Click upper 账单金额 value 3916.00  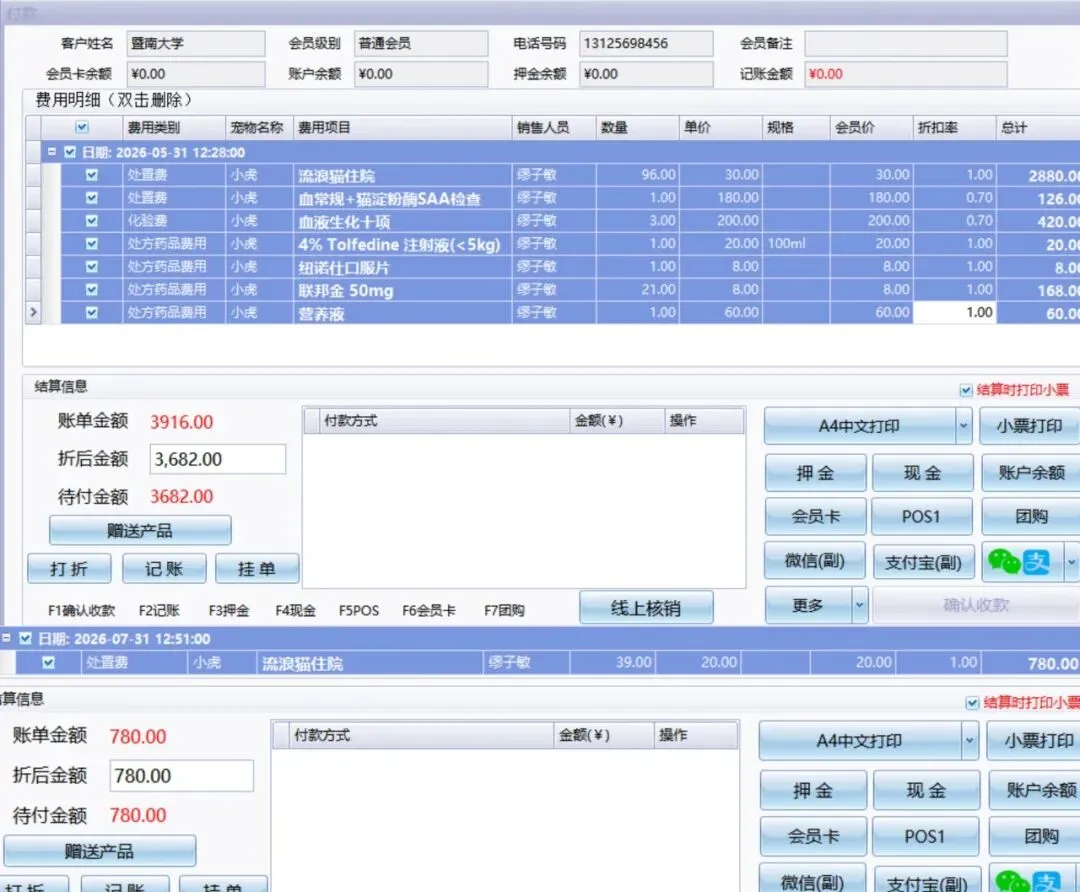tap(182, 422)
